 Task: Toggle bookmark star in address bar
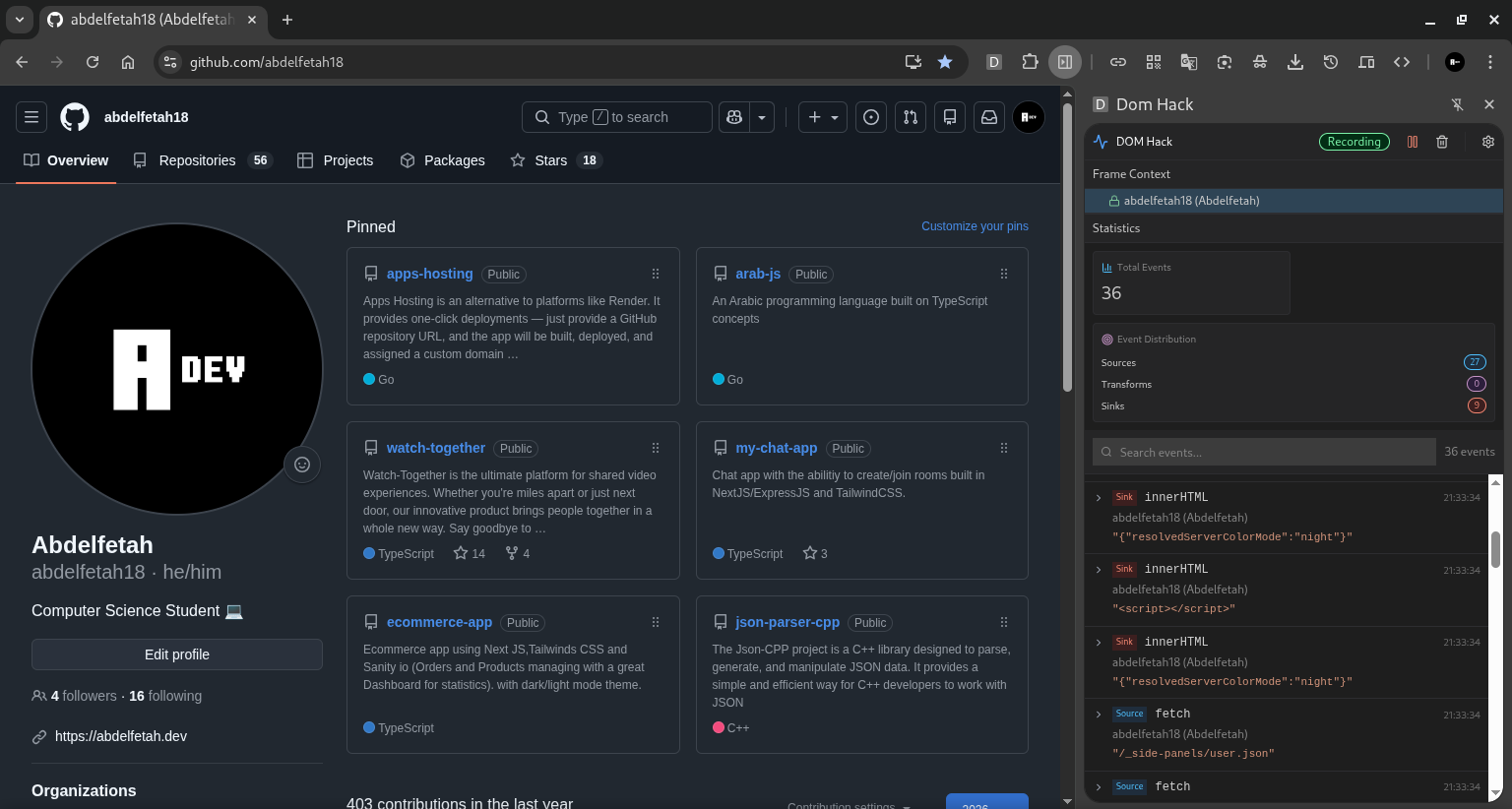[945, 62]
